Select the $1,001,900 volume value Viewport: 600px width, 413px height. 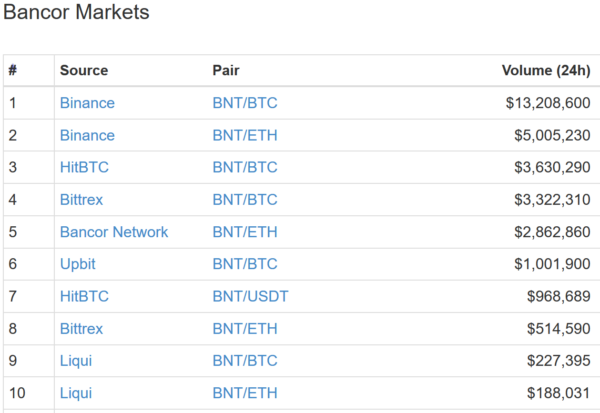pyautogui.click(x=552, y=264)
